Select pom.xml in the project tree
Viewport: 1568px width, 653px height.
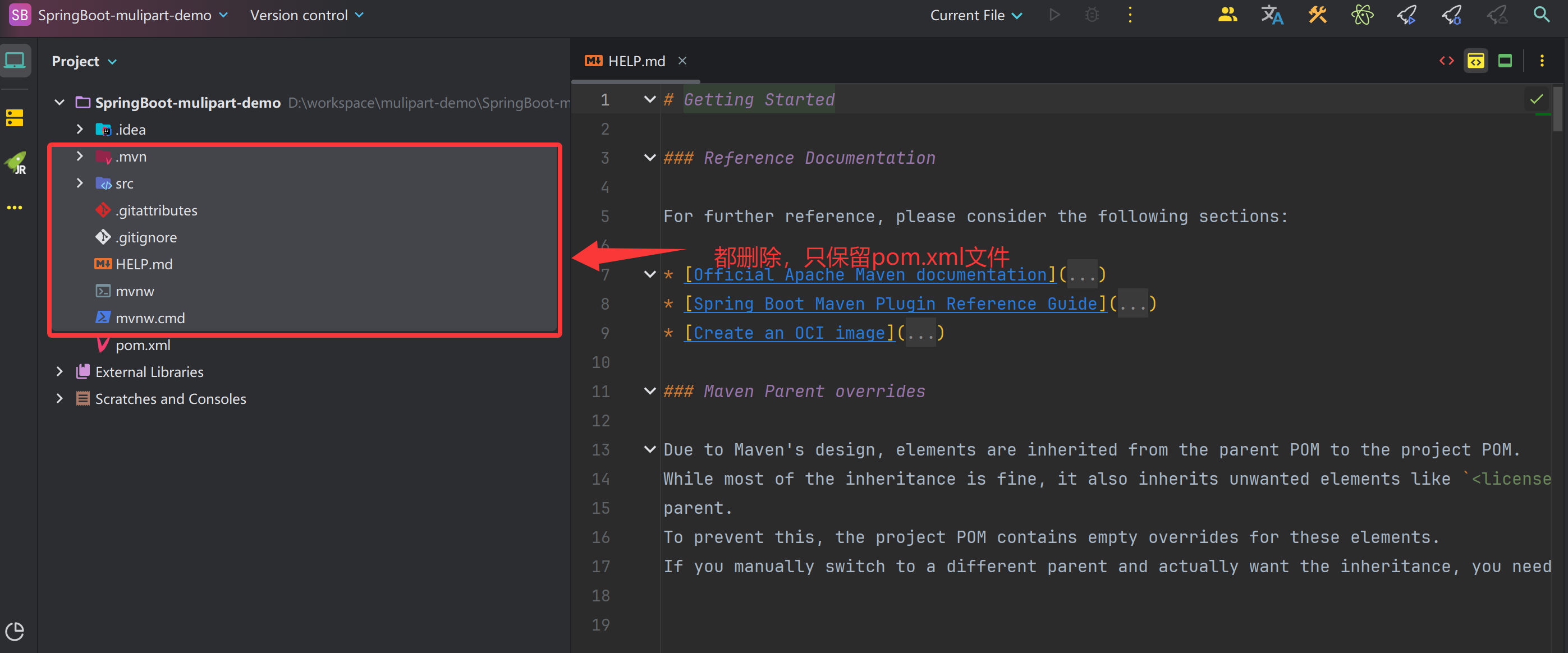tap(143, 344)
